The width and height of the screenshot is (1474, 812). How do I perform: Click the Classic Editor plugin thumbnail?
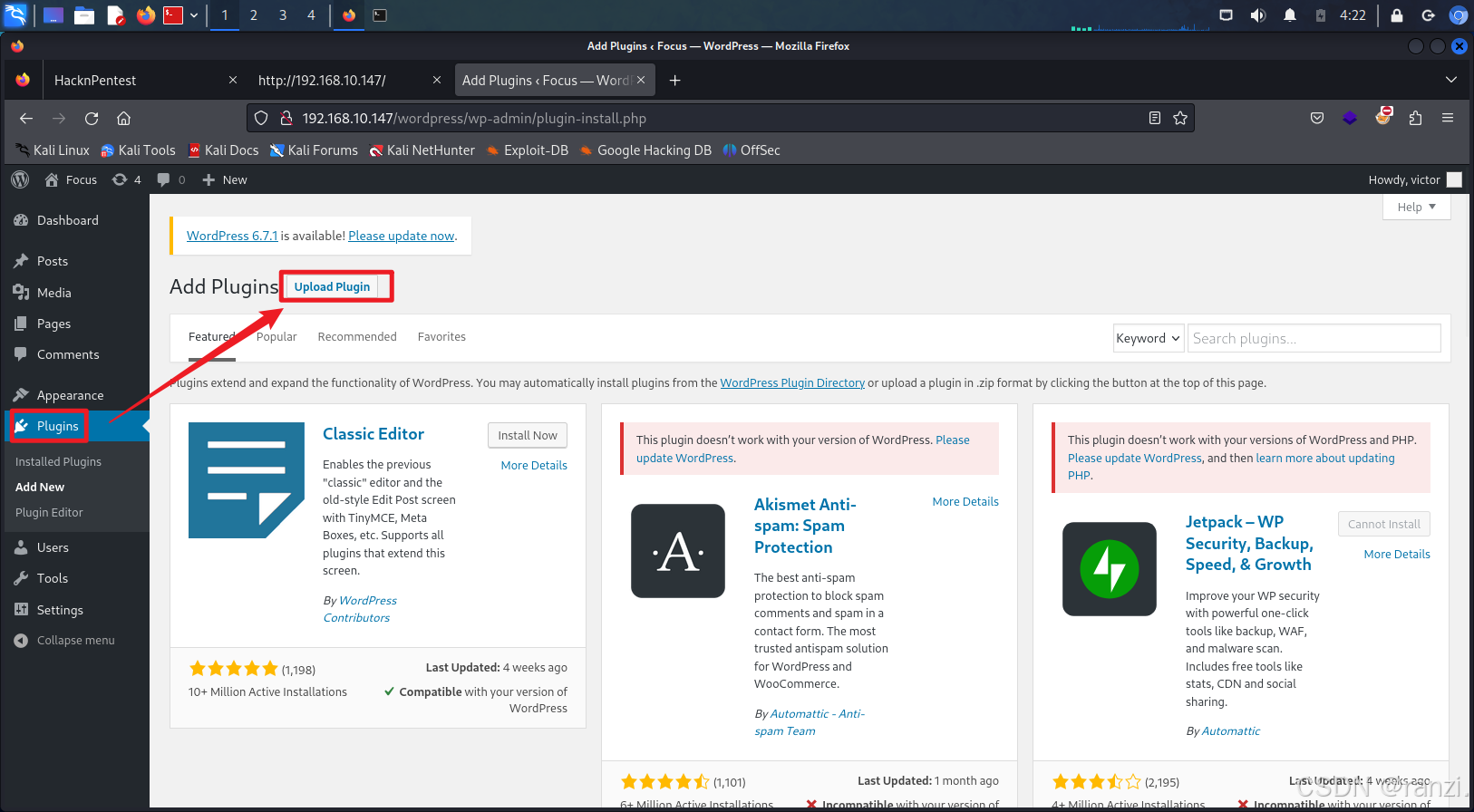247,480
